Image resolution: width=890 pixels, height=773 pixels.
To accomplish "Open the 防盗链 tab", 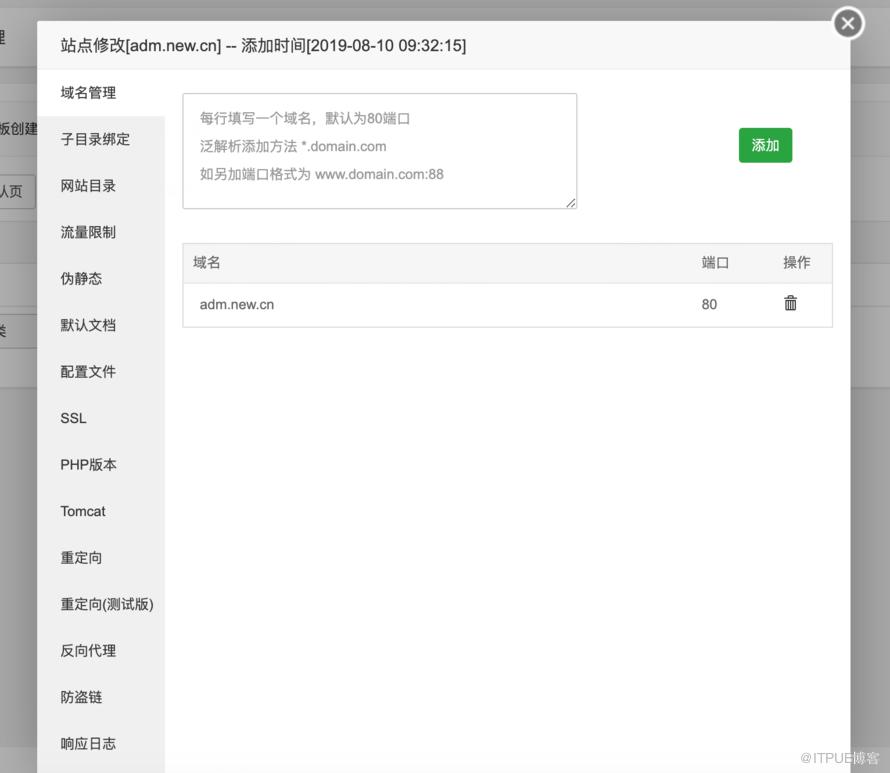I will click(100, 698).
